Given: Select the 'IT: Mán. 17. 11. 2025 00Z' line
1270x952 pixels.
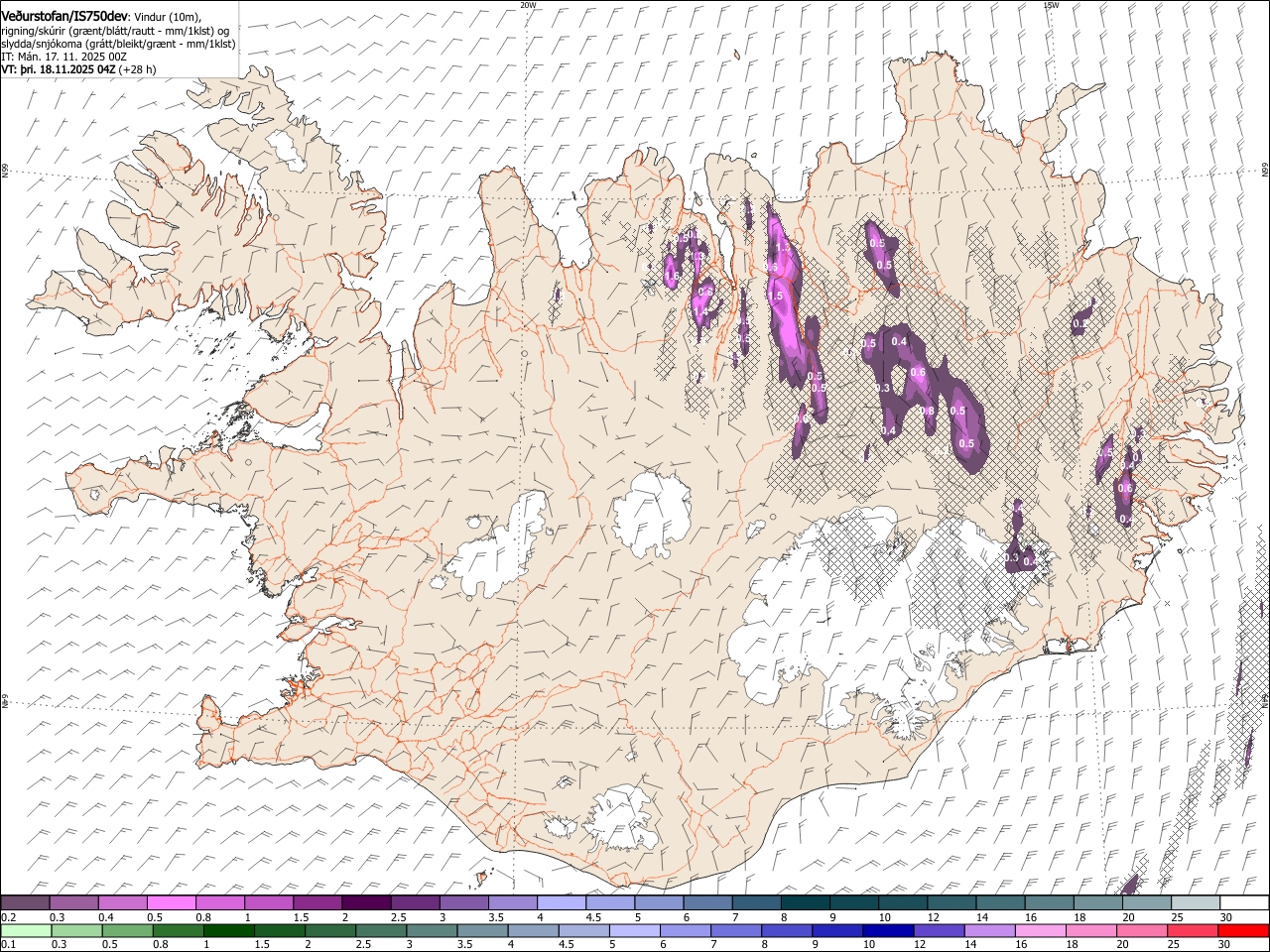Looking at the screenshot, I should tap(64, 58).
